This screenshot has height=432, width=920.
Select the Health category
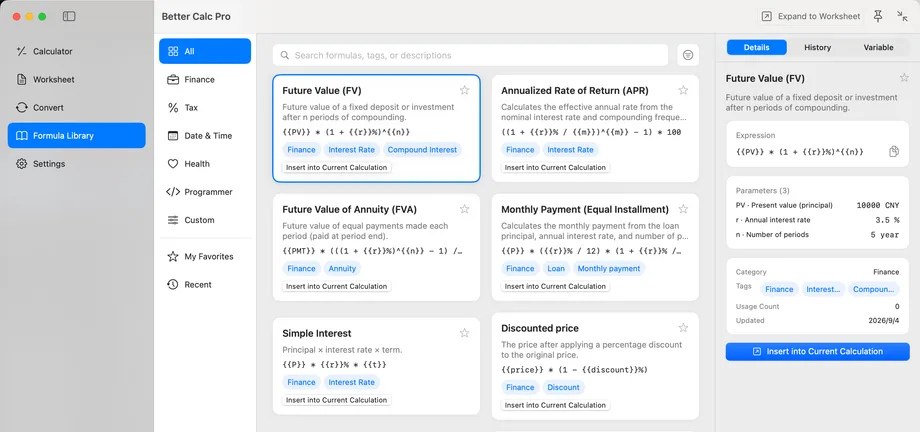tap(205, 164)
